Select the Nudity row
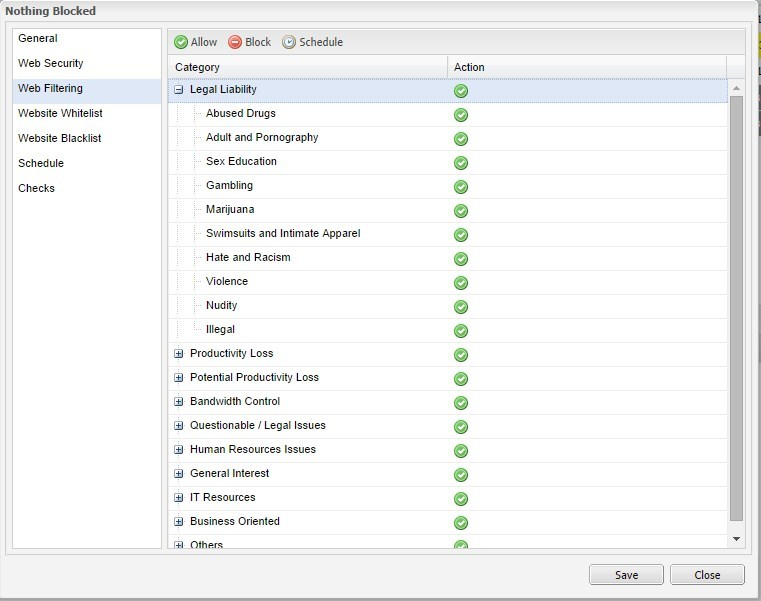The image size is (761, 601). [x=448, y=307]
